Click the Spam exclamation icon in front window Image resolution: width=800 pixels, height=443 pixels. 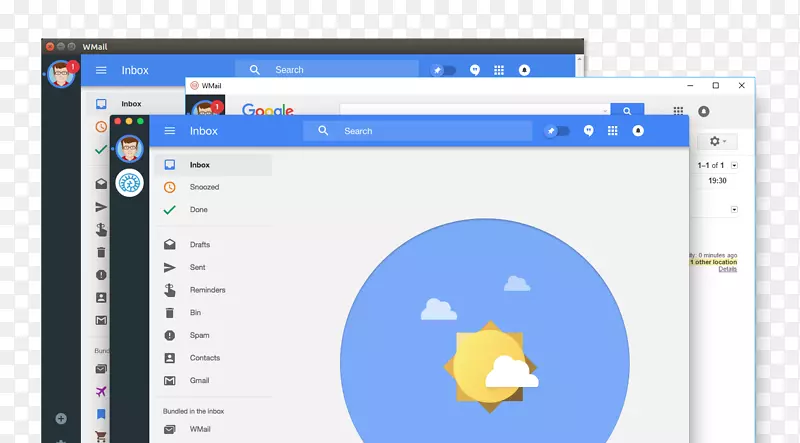[x=169, y=335]
